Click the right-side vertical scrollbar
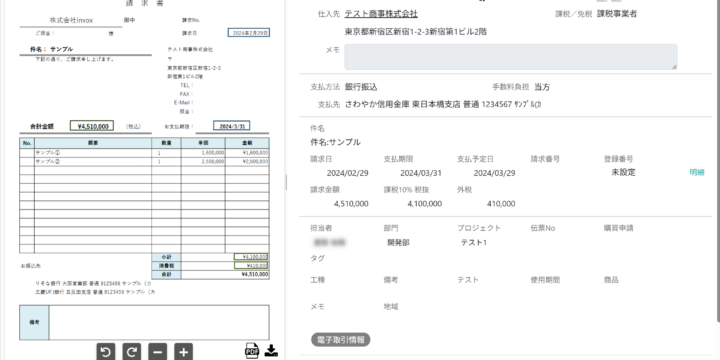Screen dimensions: 720x360 (x=718, y=161)
